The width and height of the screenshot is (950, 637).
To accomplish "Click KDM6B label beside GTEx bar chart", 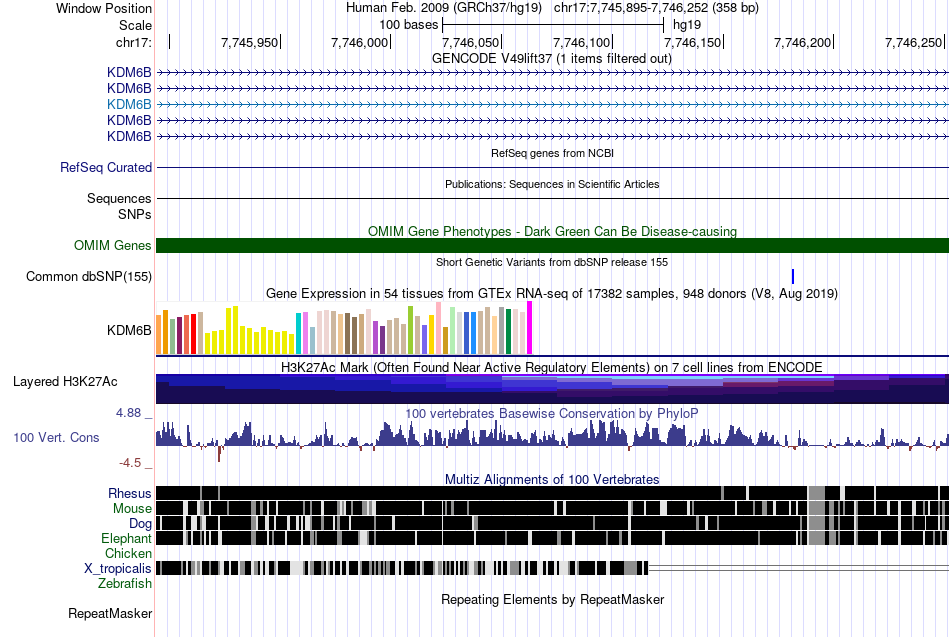I will [x=129, y=330].
